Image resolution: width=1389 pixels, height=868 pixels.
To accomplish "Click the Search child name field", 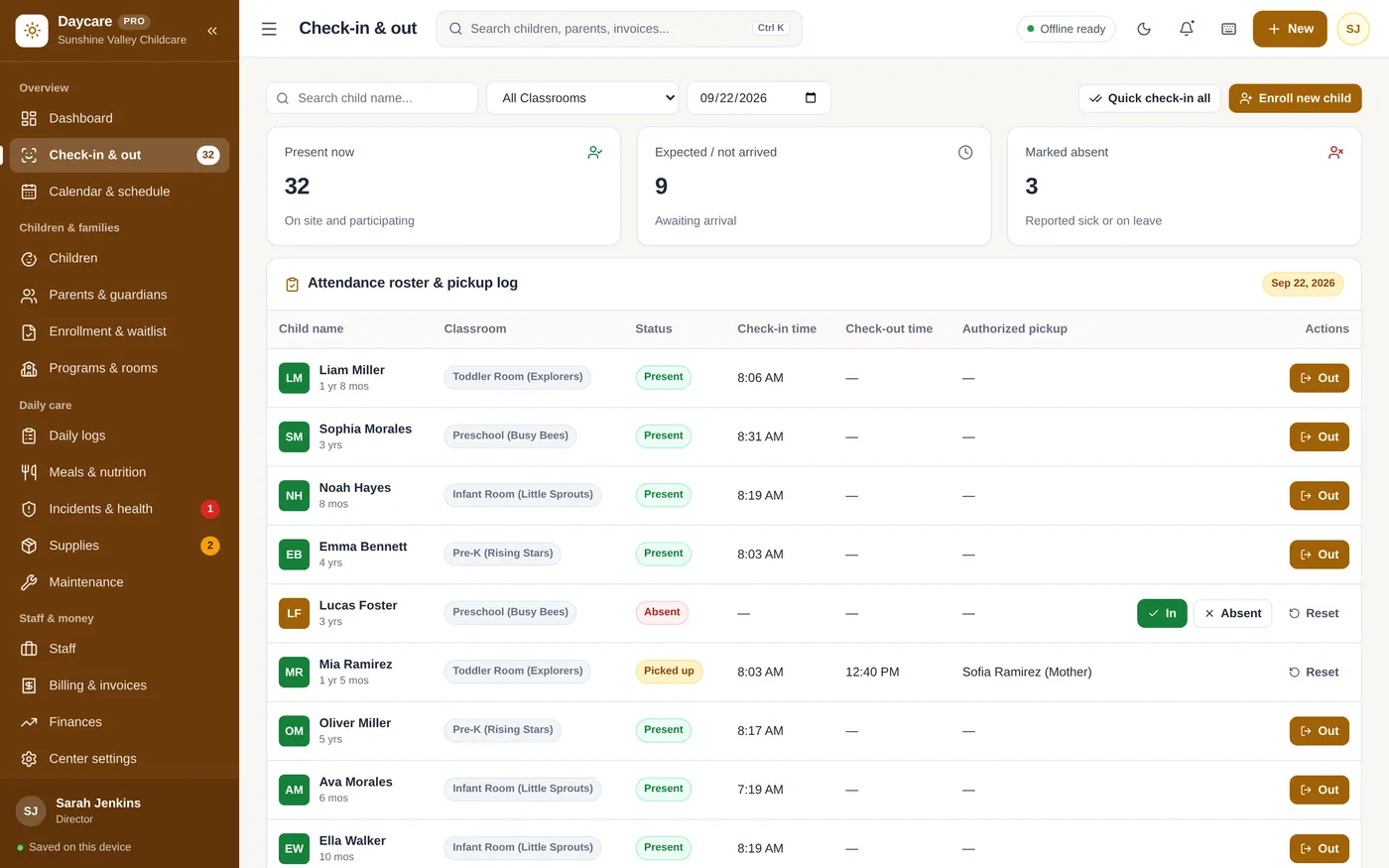I will pos(372,98).
